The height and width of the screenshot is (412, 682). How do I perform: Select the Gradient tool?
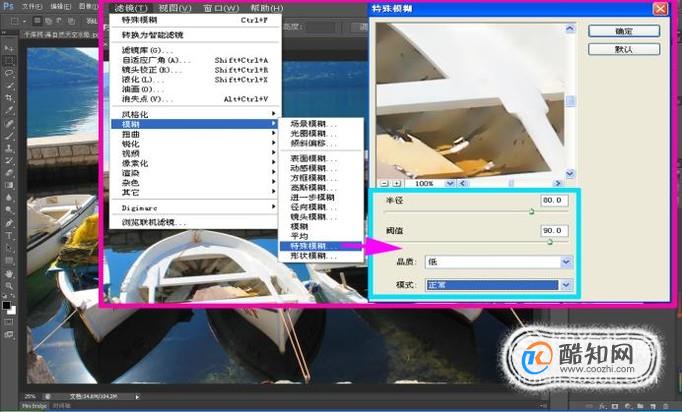tap(9, 185)
